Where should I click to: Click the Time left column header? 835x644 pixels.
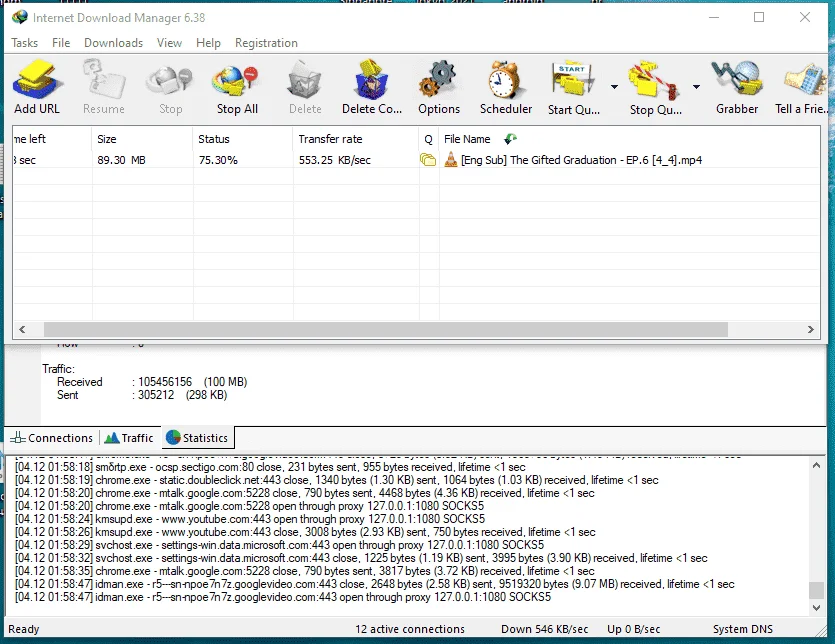click(52, 139)
